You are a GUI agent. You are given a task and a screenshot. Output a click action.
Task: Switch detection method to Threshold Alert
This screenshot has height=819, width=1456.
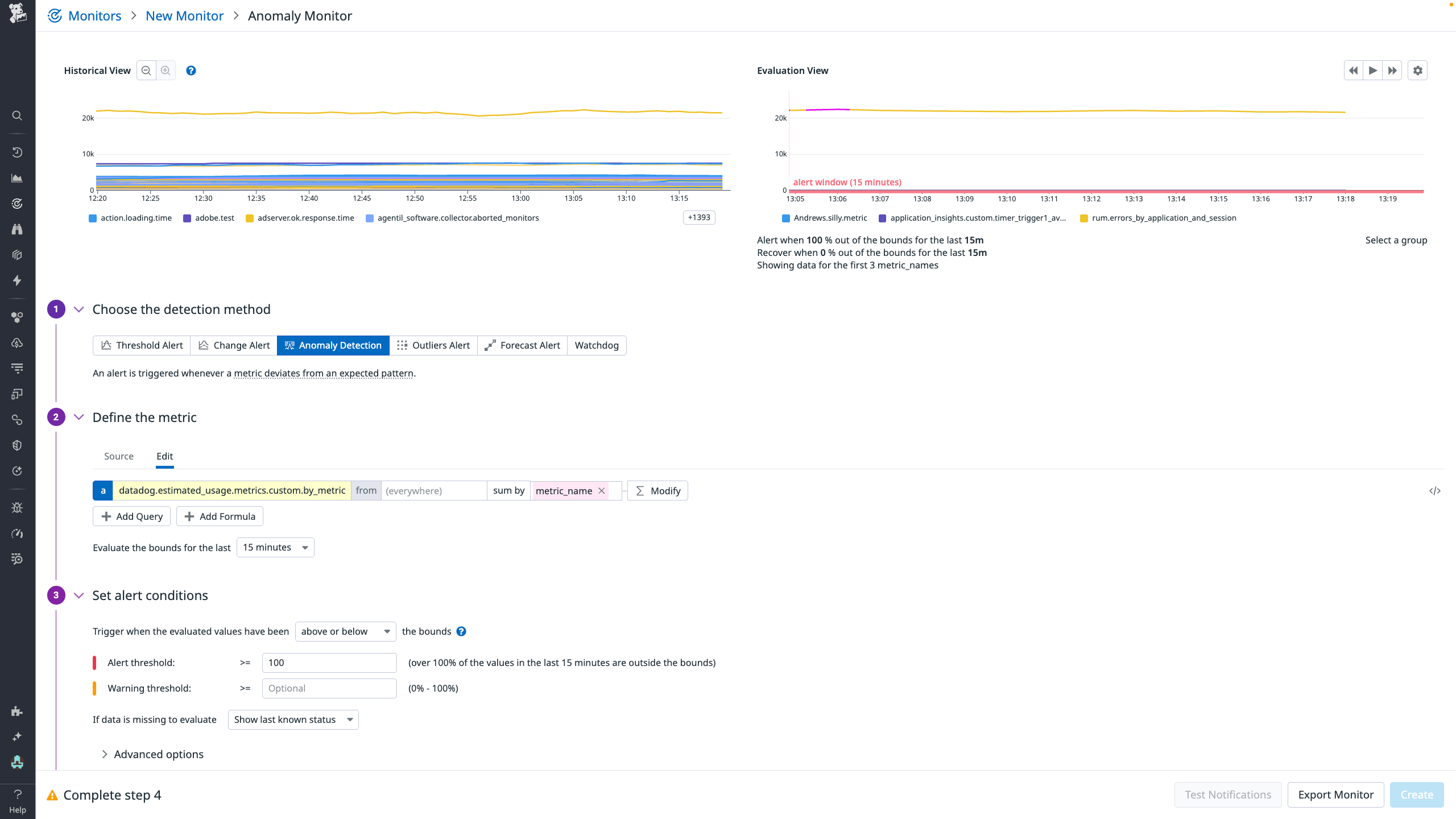(141, 345)
